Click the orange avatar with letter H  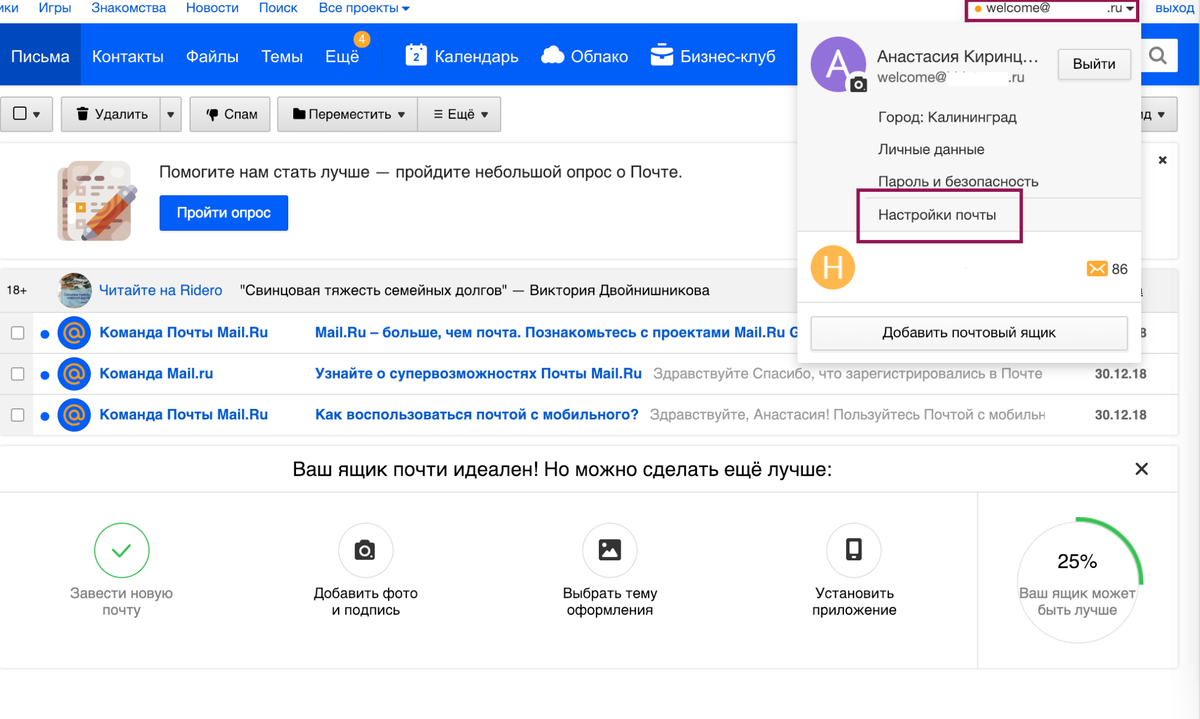click(x=833, y=268)
